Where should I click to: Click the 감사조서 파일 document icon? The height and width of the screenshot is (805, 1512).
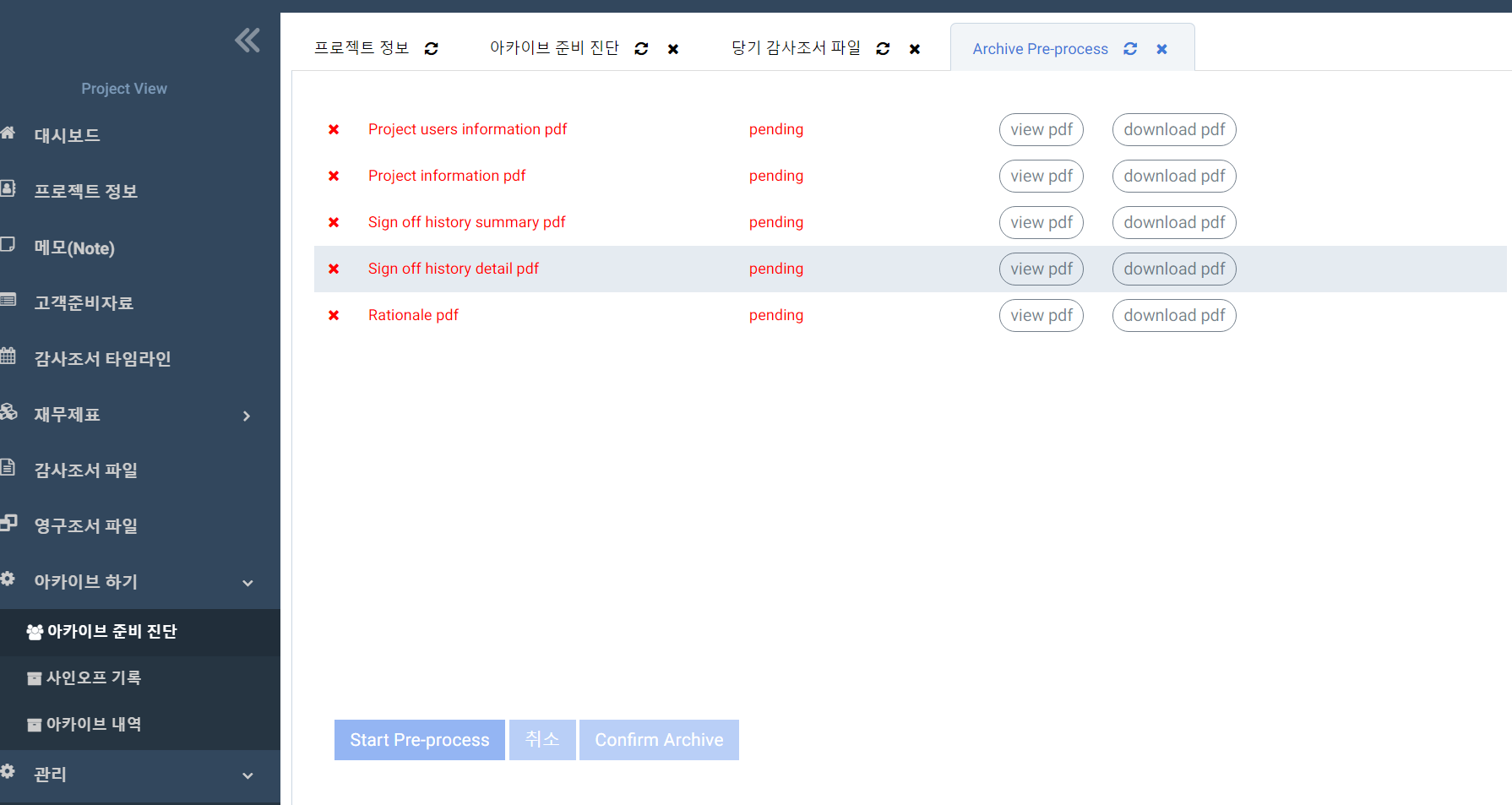tap(8, 467)
